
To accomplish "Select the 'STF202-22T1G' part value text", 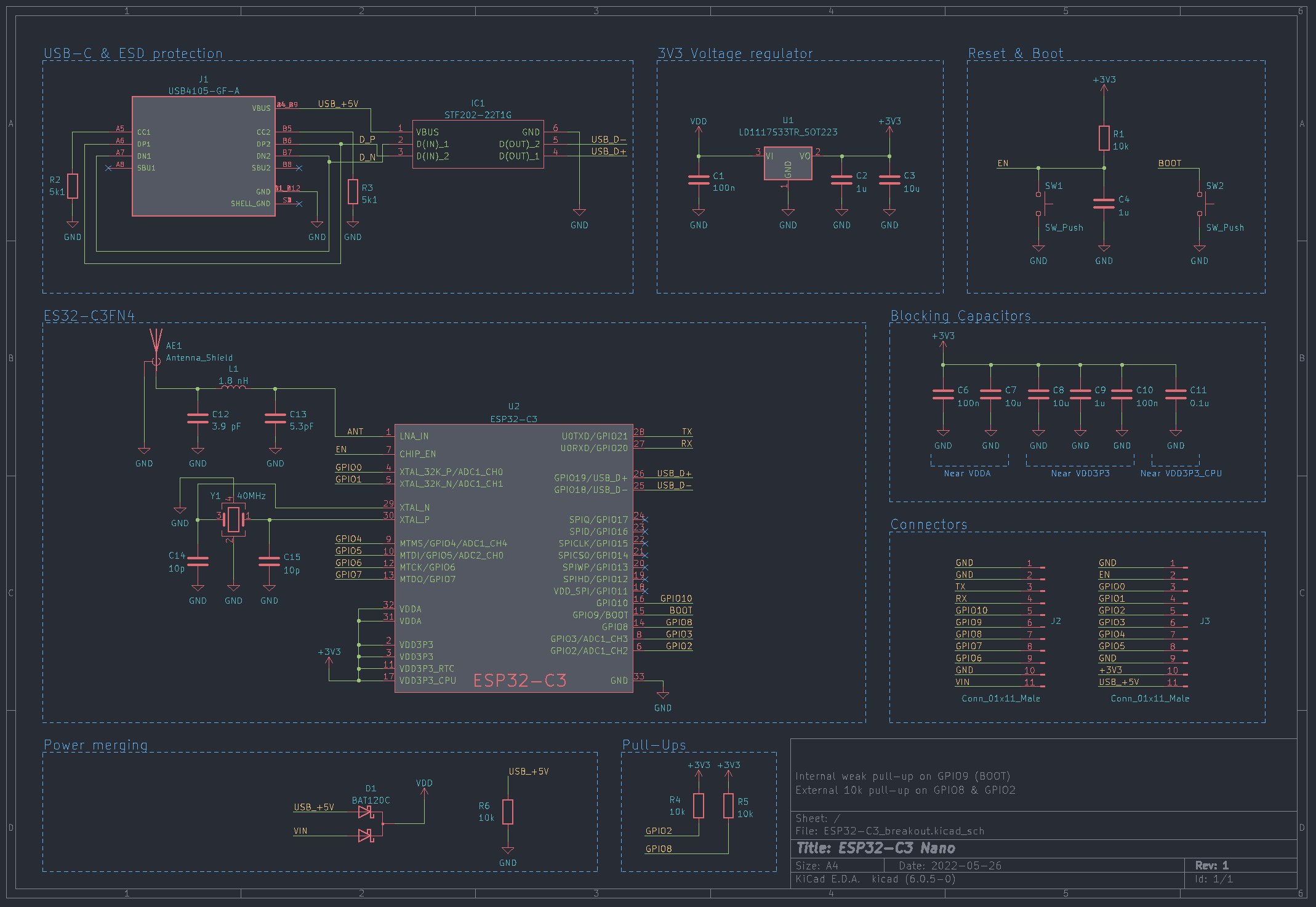I will pyautogui.click(x=478, y=115).
